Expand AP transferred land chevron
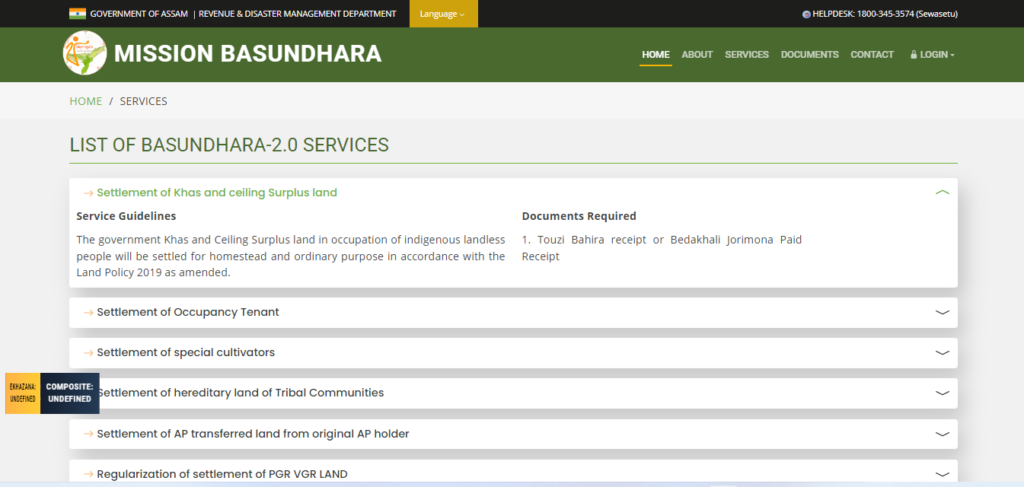Viewport: 1024px width, 487px height. tap(942, 433)
